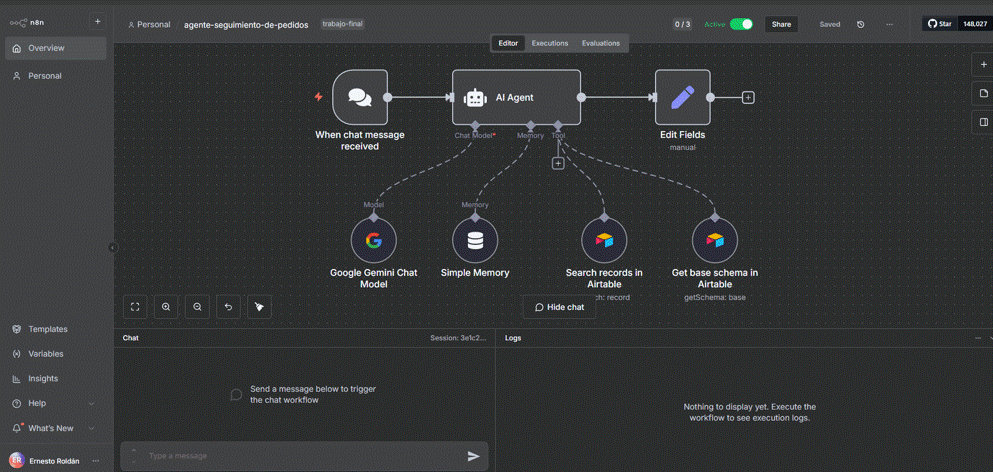
Task: Click the Share button
Action: point(781,24)
